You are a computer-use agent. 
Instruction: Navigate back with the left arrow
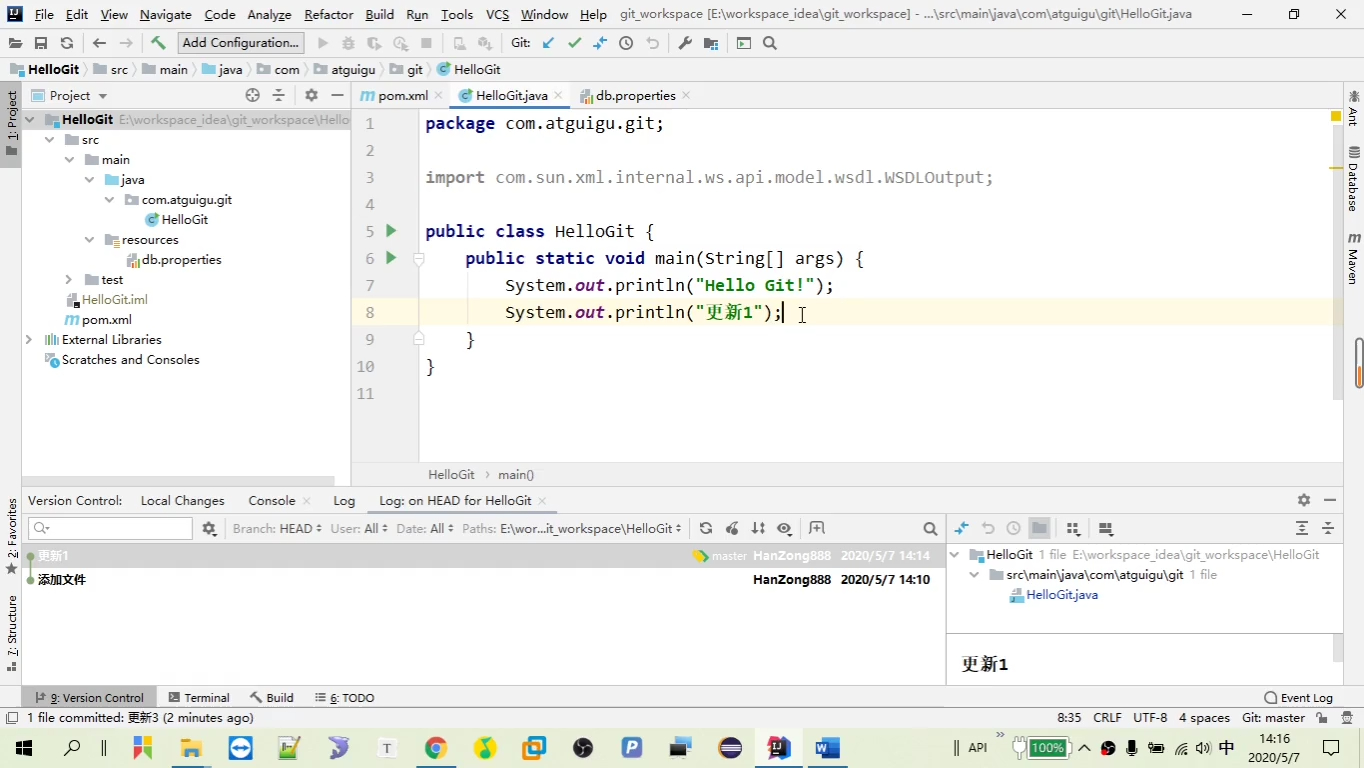99,43
